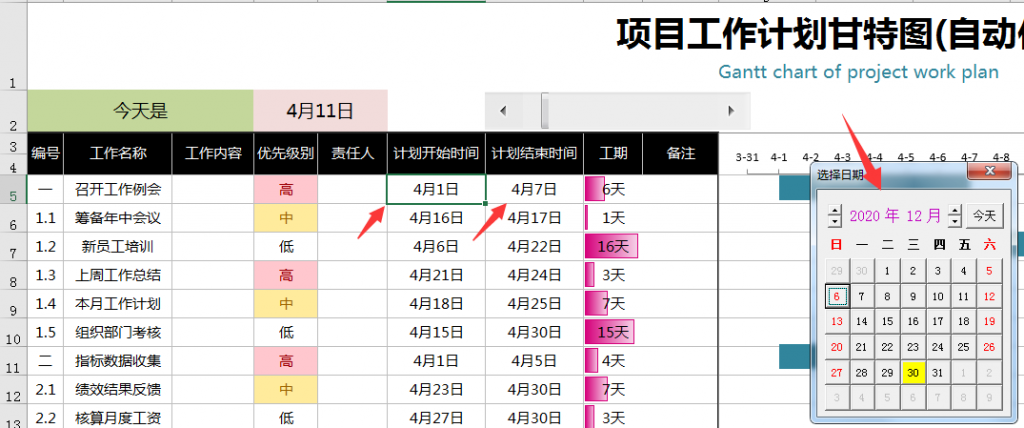Select the 4月17日 end date cell

tap(534, 218)
